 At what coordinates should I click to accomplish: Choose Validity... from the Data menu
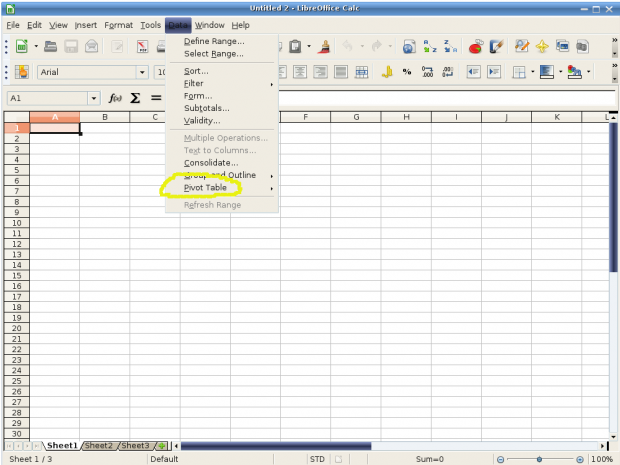click(x=222, y=121)
